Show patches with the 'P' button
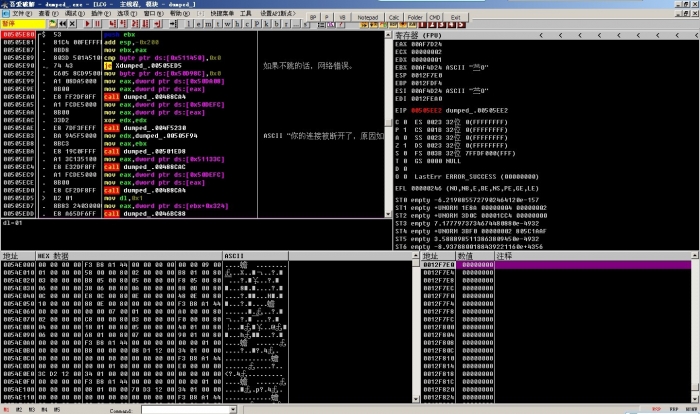 pos(257,24)
